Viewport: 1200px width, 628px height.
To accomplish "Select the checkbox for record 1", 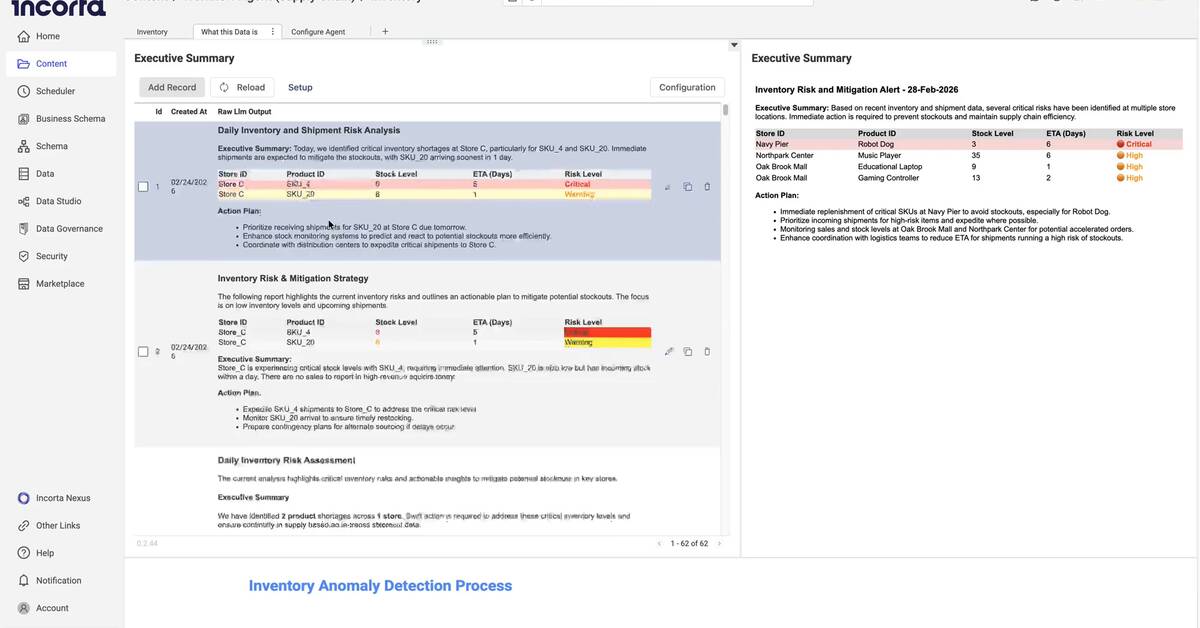I will pos(143,187).
